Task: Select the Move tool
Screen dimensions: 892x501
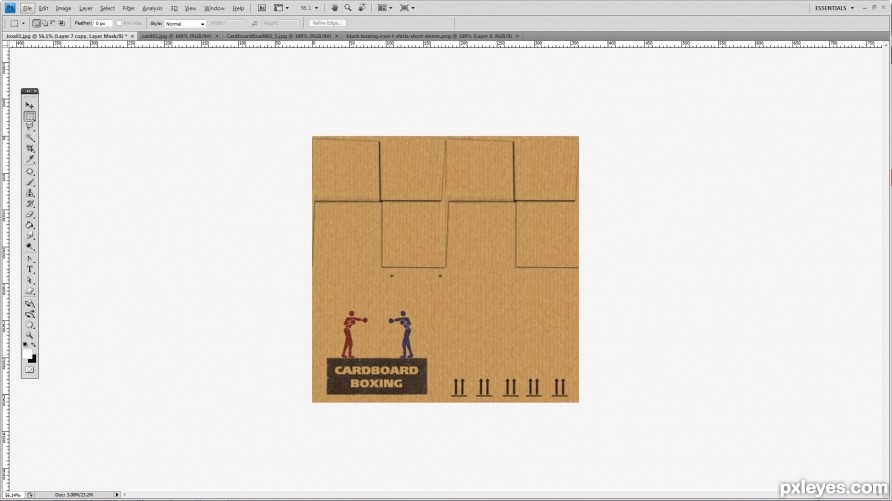Action: 30,105
